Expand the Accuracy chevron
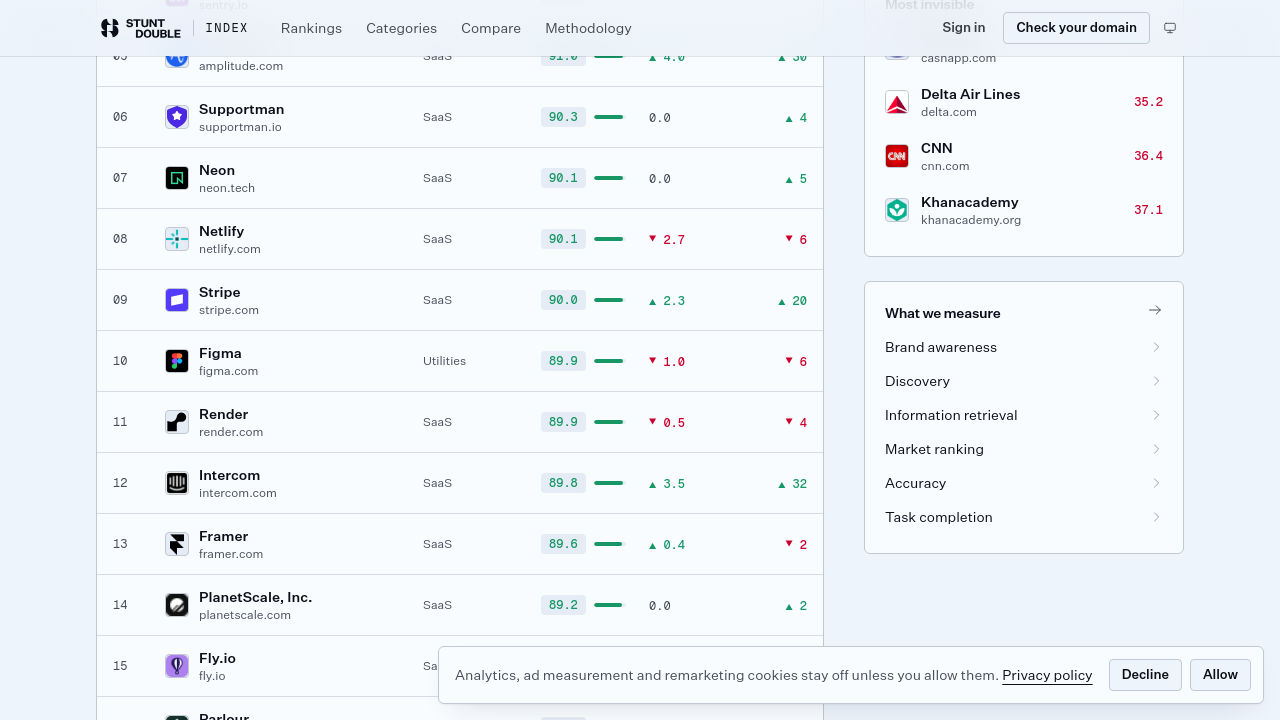 click(1156, 483)
